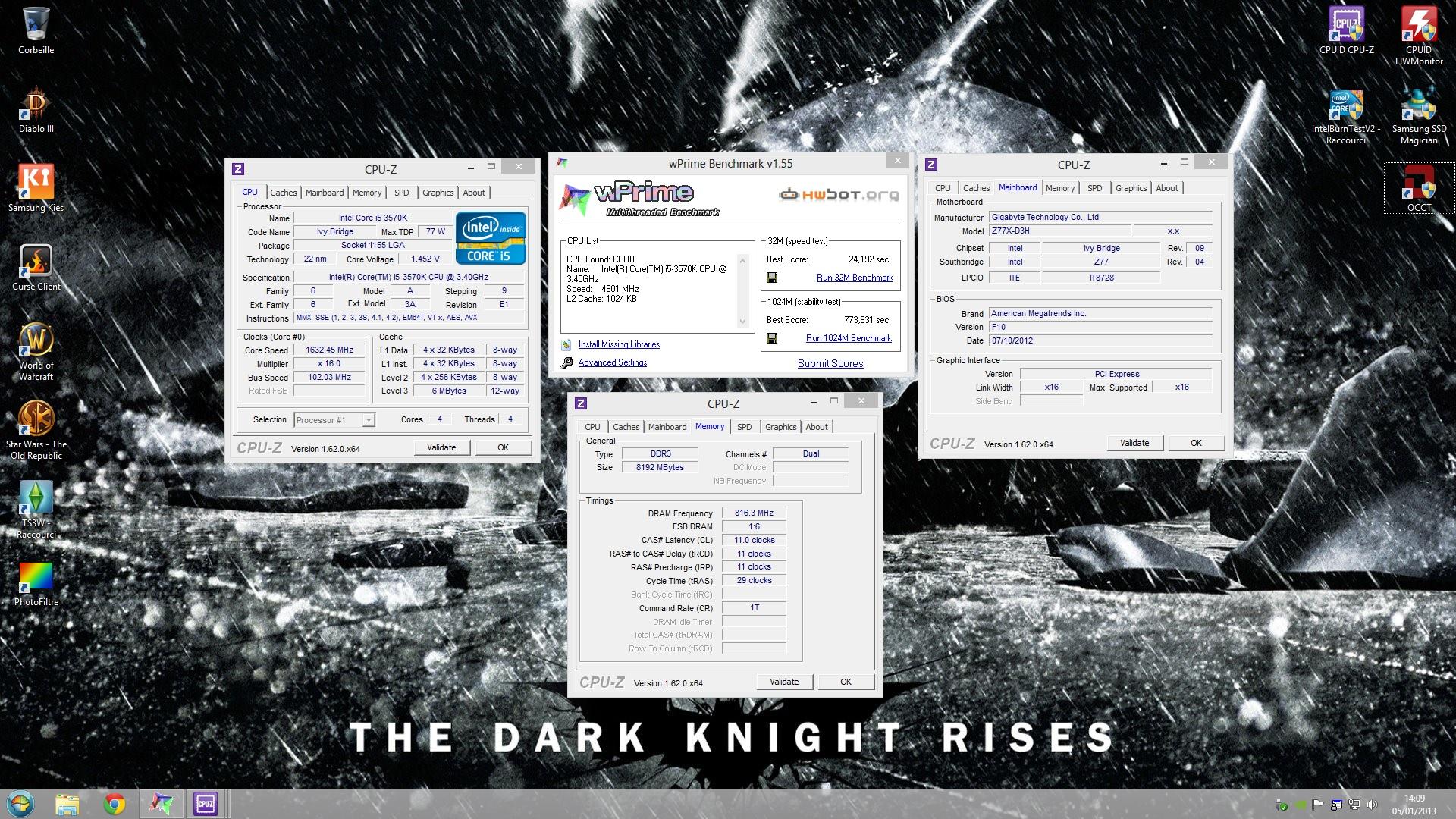
Task: Click the DRAM Frequency value 816.3 MHz
Action: click(754, 513)
